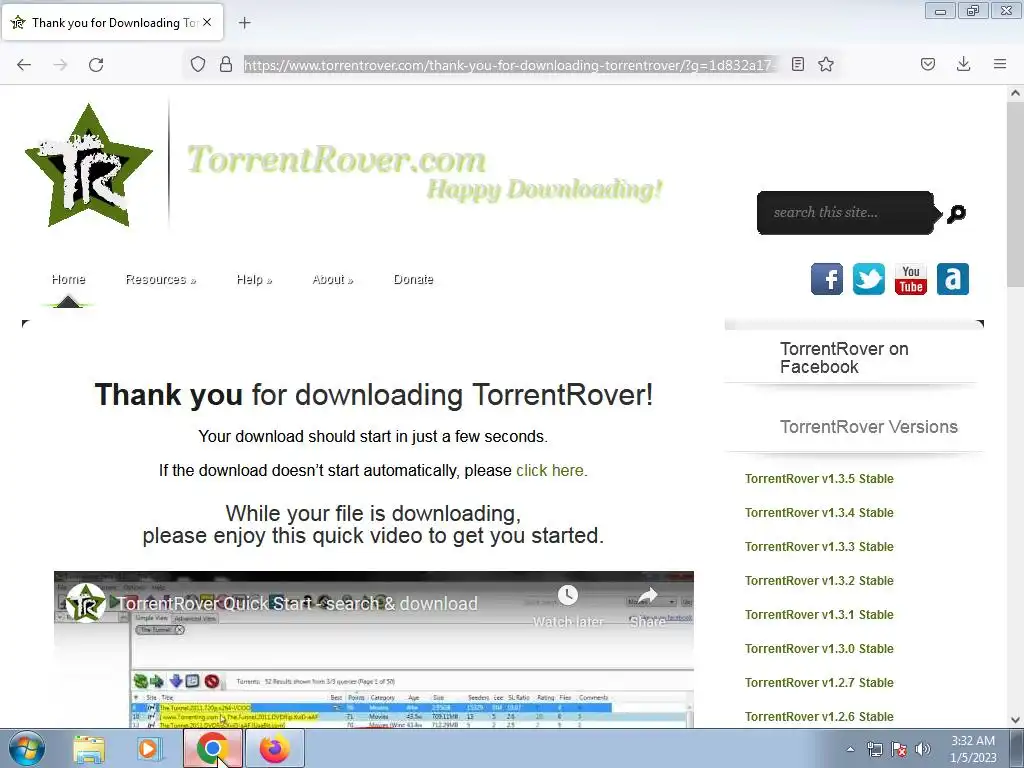
Task: Open the Donate page
Action: [x=413, y=280]
